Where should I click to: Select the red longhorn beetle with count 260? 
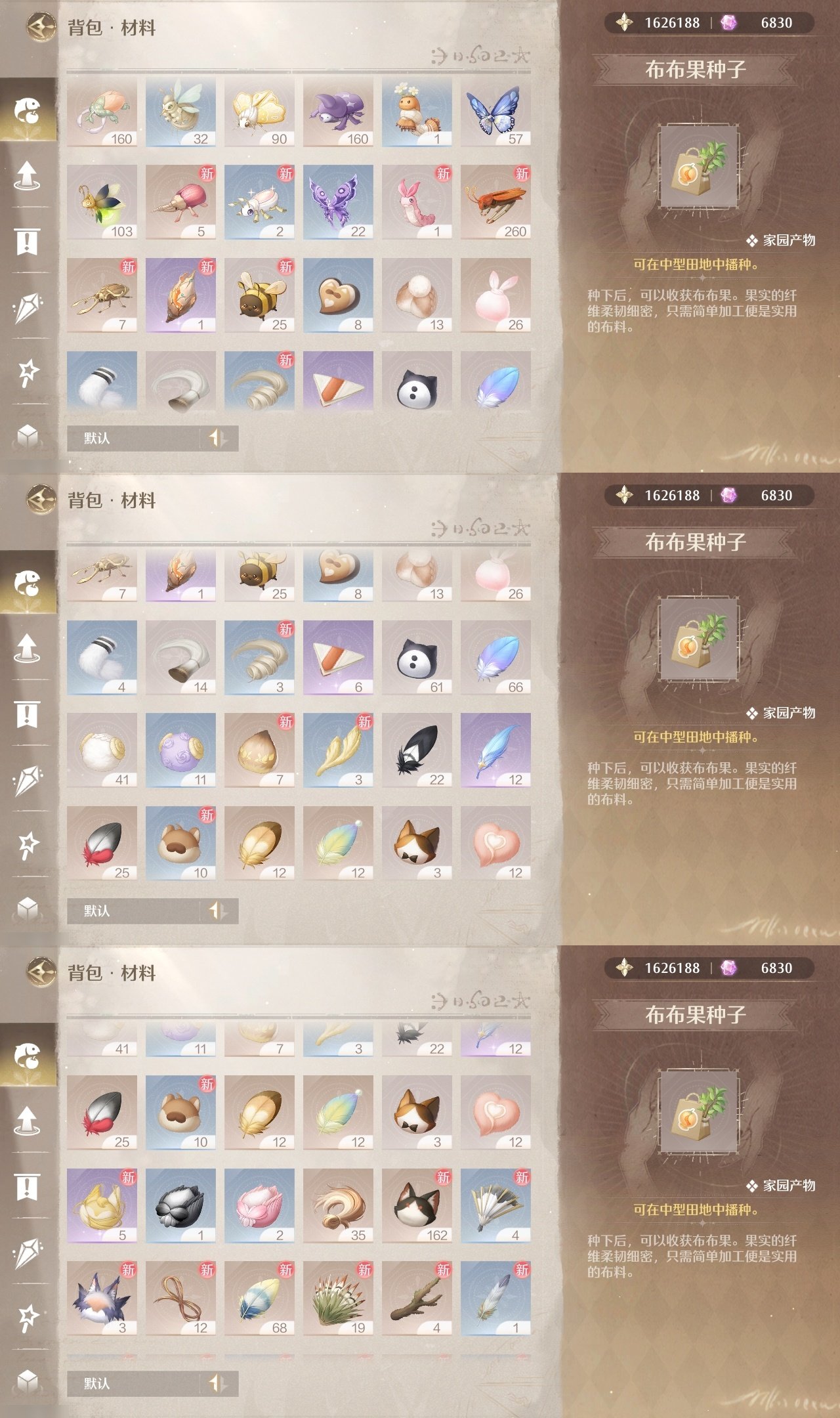click(x=495, y=202)
